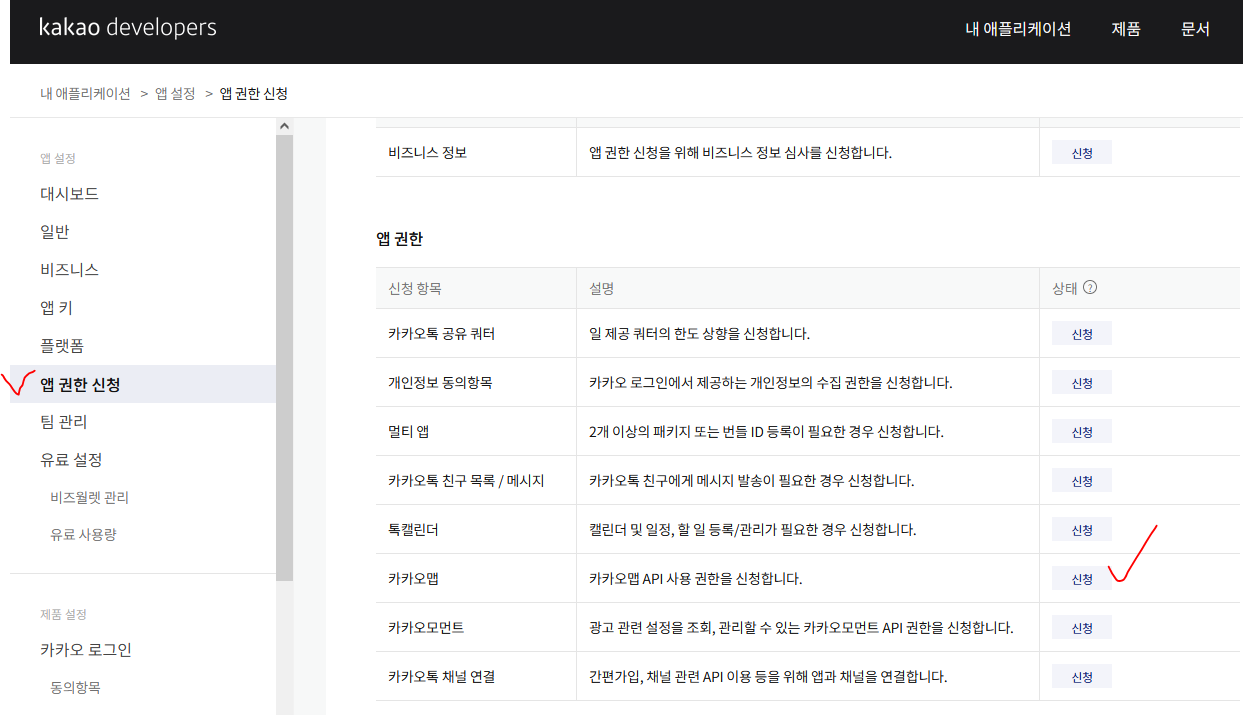
Task: Open 유료 설정 in the sidebar
Action: pos(71,460)
